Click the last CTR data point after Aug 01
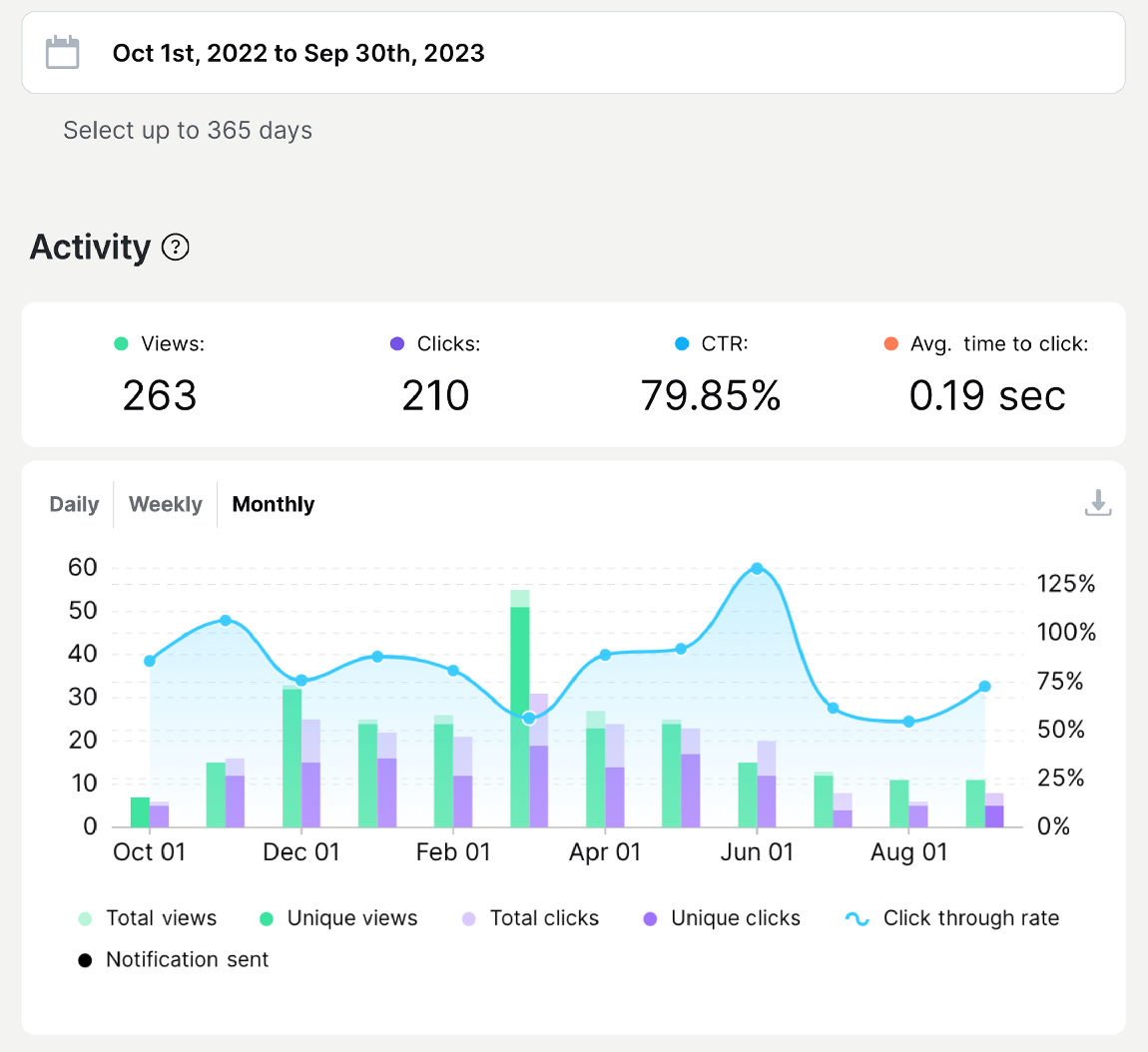This screenshot has width=1148, height=1052. click(x=984, y=687)
